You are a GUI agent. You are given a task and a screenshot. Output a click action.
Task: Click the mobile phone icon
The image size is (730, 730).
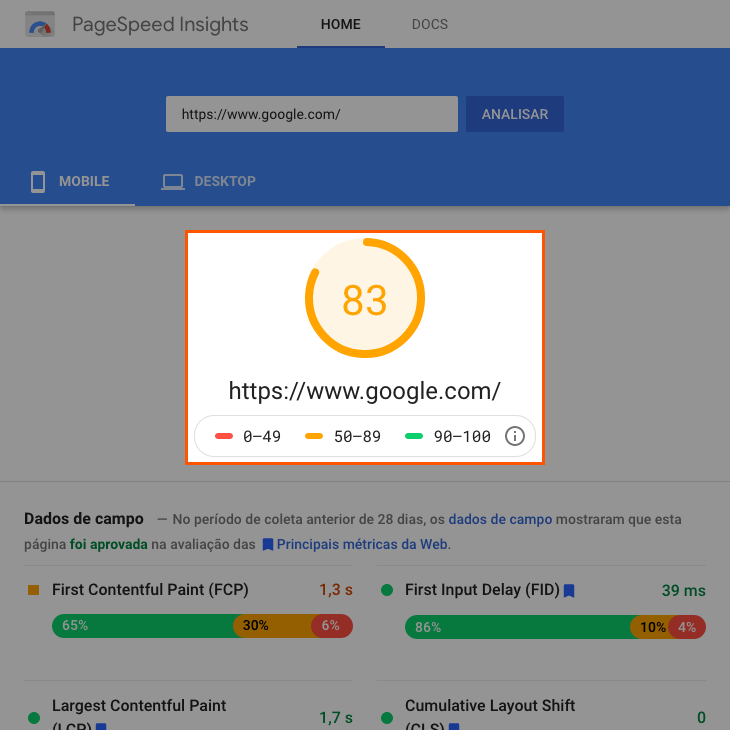click(38, 182)
